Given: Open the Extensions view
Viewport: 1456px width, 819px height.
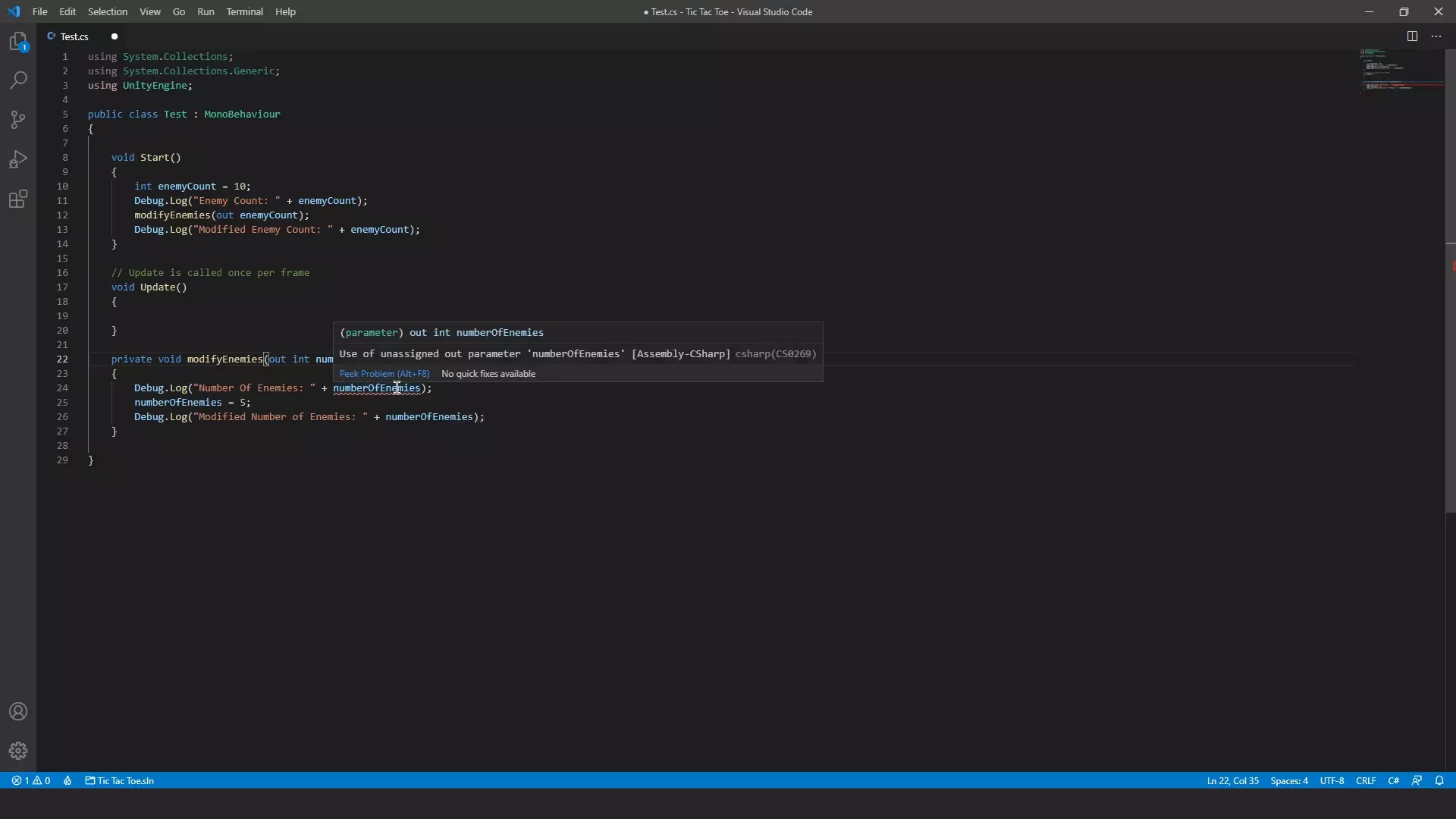Looking at the screenshot, I should pyautogui.click(x=18, y=199).
